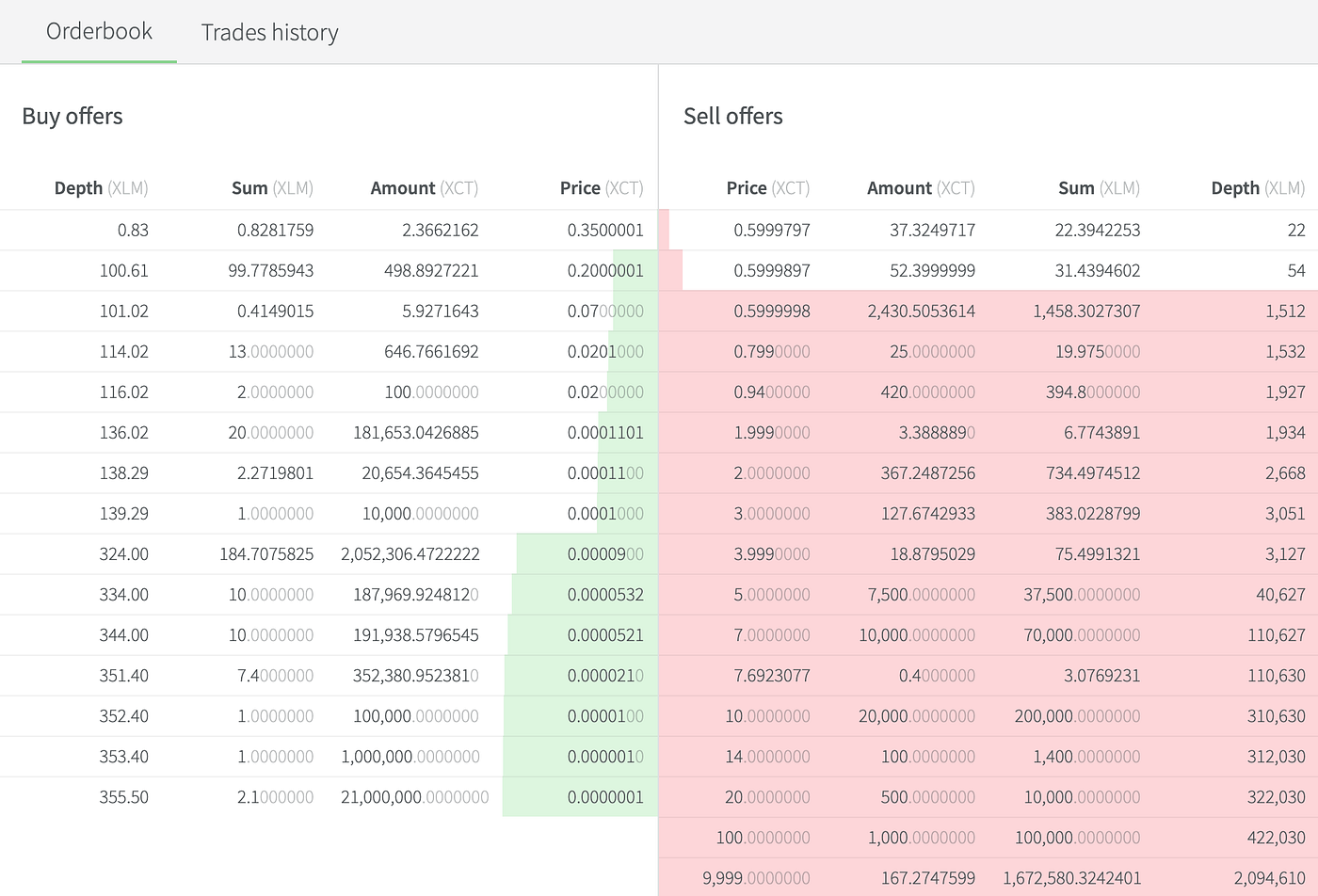The height and width of the screenshot is (896, 1318).
Task: Click buy amount 2.3662162
Action: 440,230
